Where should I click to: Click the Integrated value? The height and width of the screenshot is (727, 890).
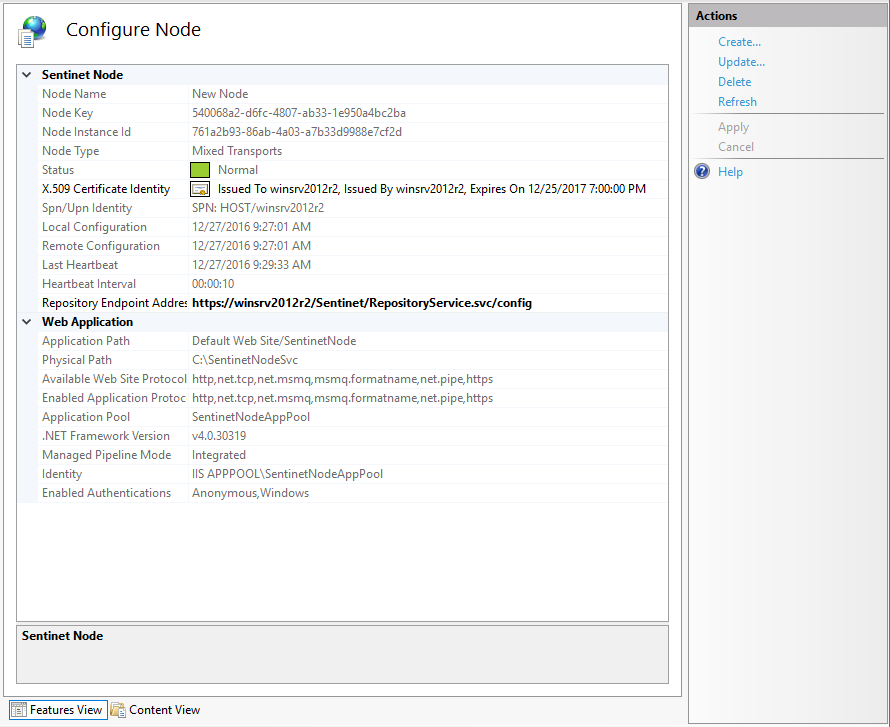219,455
